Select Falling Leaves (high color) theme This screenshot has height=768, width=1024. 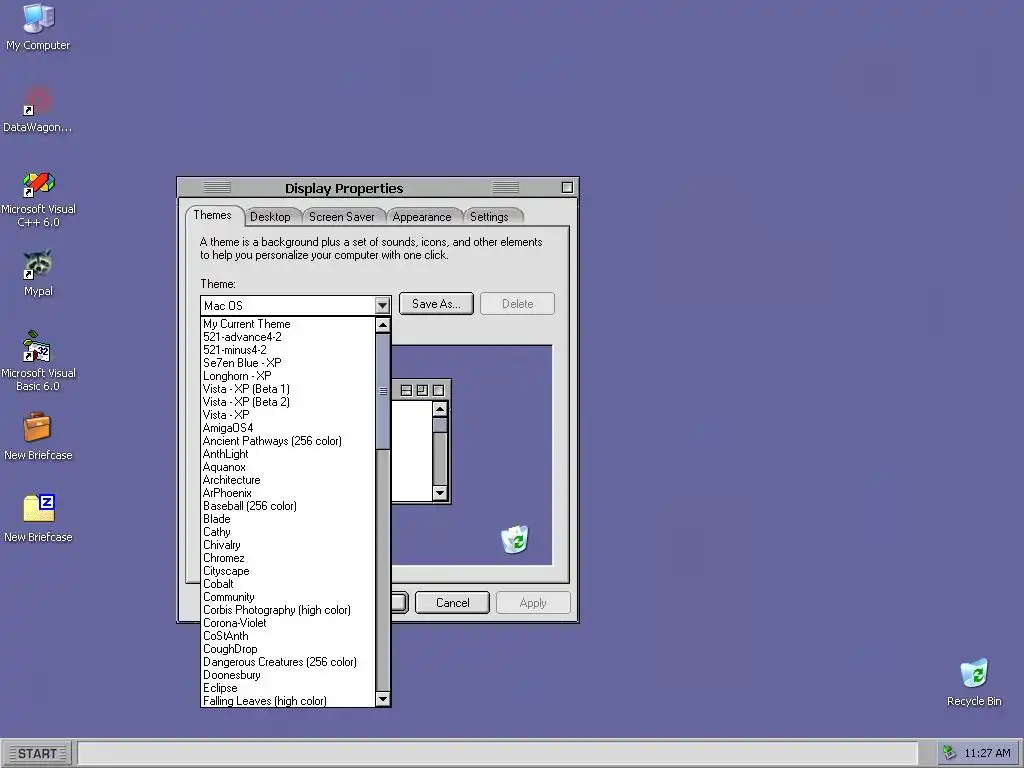288,701
